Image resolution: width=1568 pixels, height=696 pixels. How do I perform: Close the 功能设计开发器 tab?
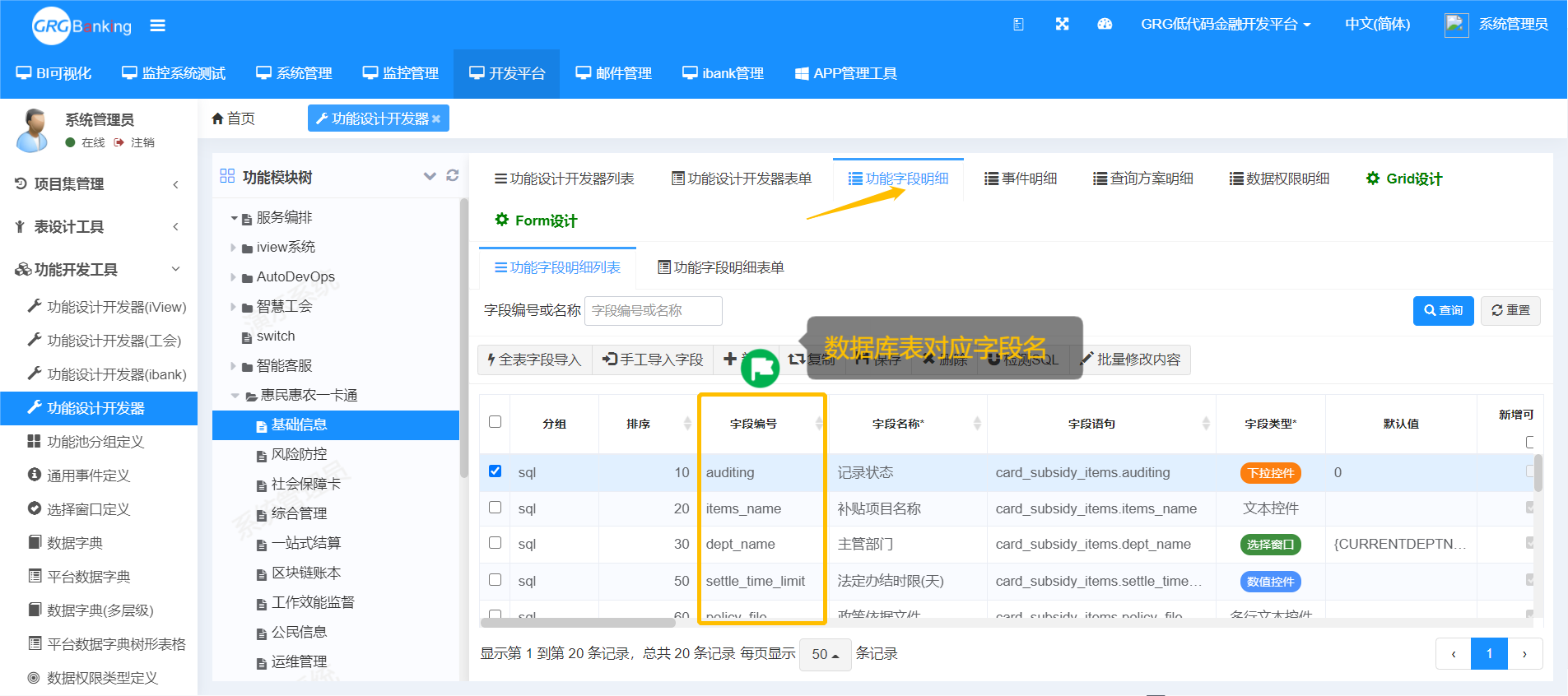coord(436,119)
